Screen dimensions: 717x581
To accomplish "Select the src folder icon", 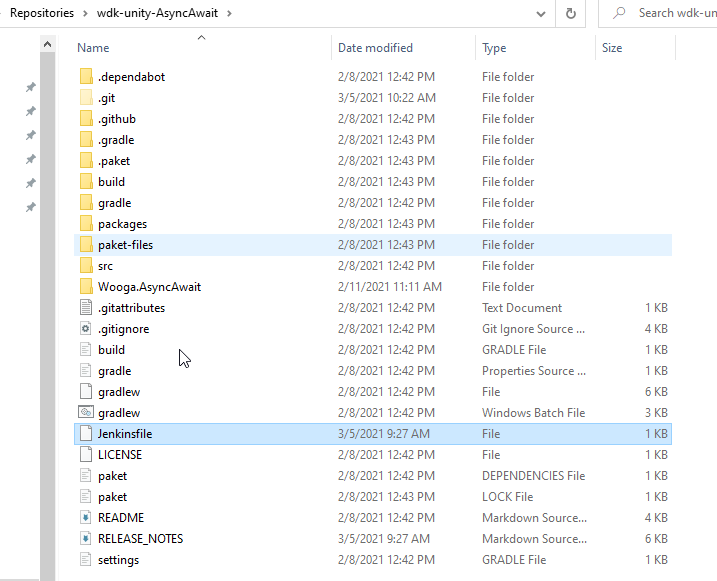I will (86, 266).
